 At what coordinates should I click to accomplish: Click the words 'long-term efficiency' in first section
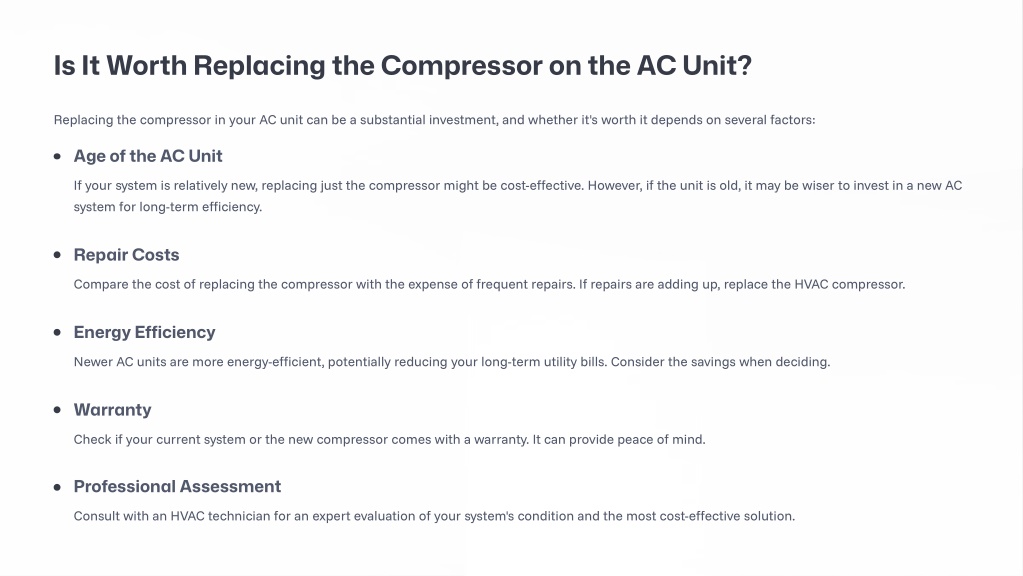pyautogui.click(x=200, y=207)
